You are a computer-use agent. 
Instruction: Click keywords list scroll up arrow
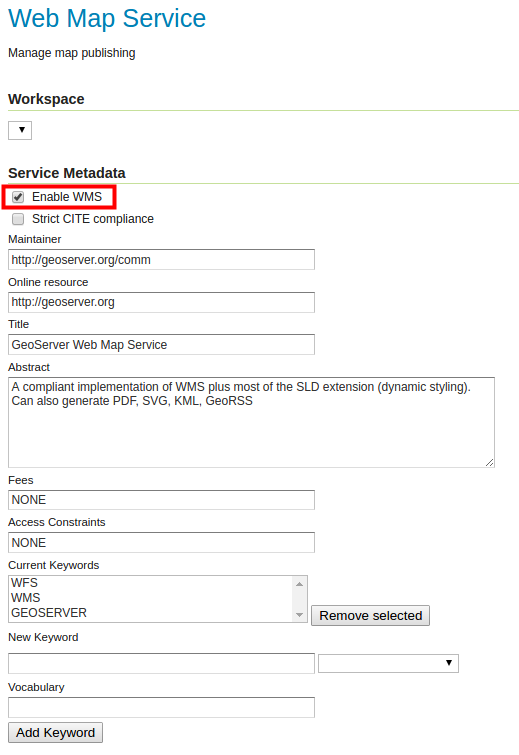pos(299,584)
